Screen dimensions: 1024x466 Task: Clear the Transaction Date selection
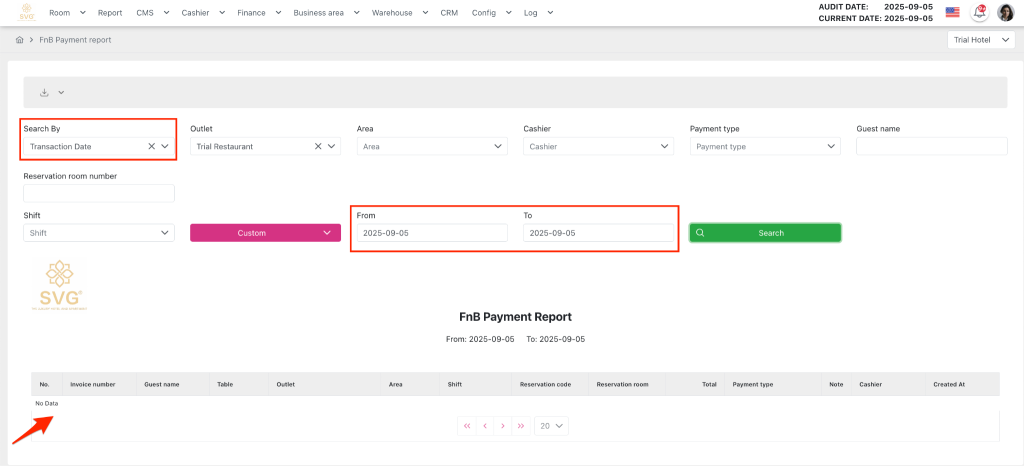pos(152,146)
